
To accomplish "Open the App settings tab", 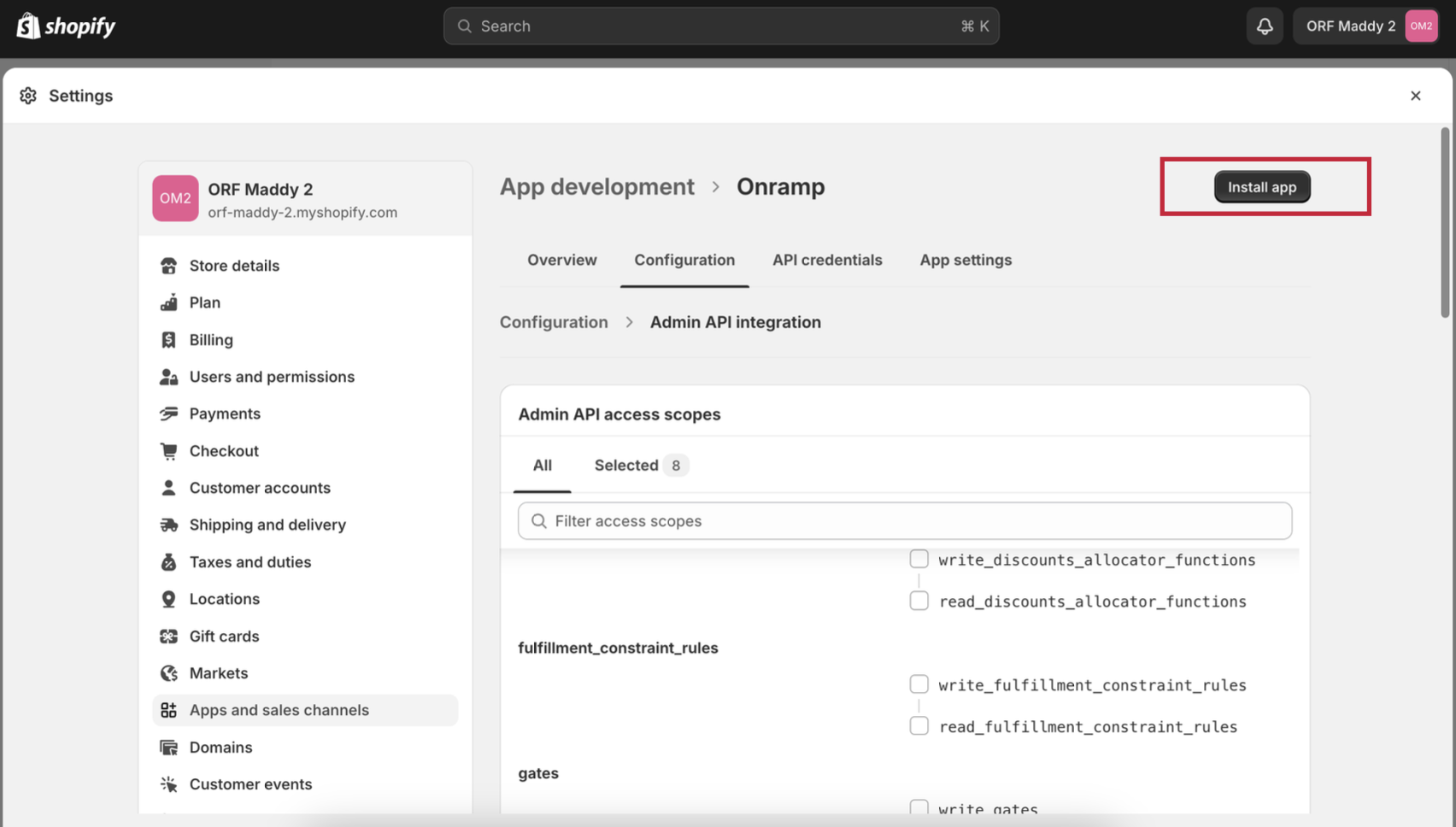I will click(x=966, y=260).
